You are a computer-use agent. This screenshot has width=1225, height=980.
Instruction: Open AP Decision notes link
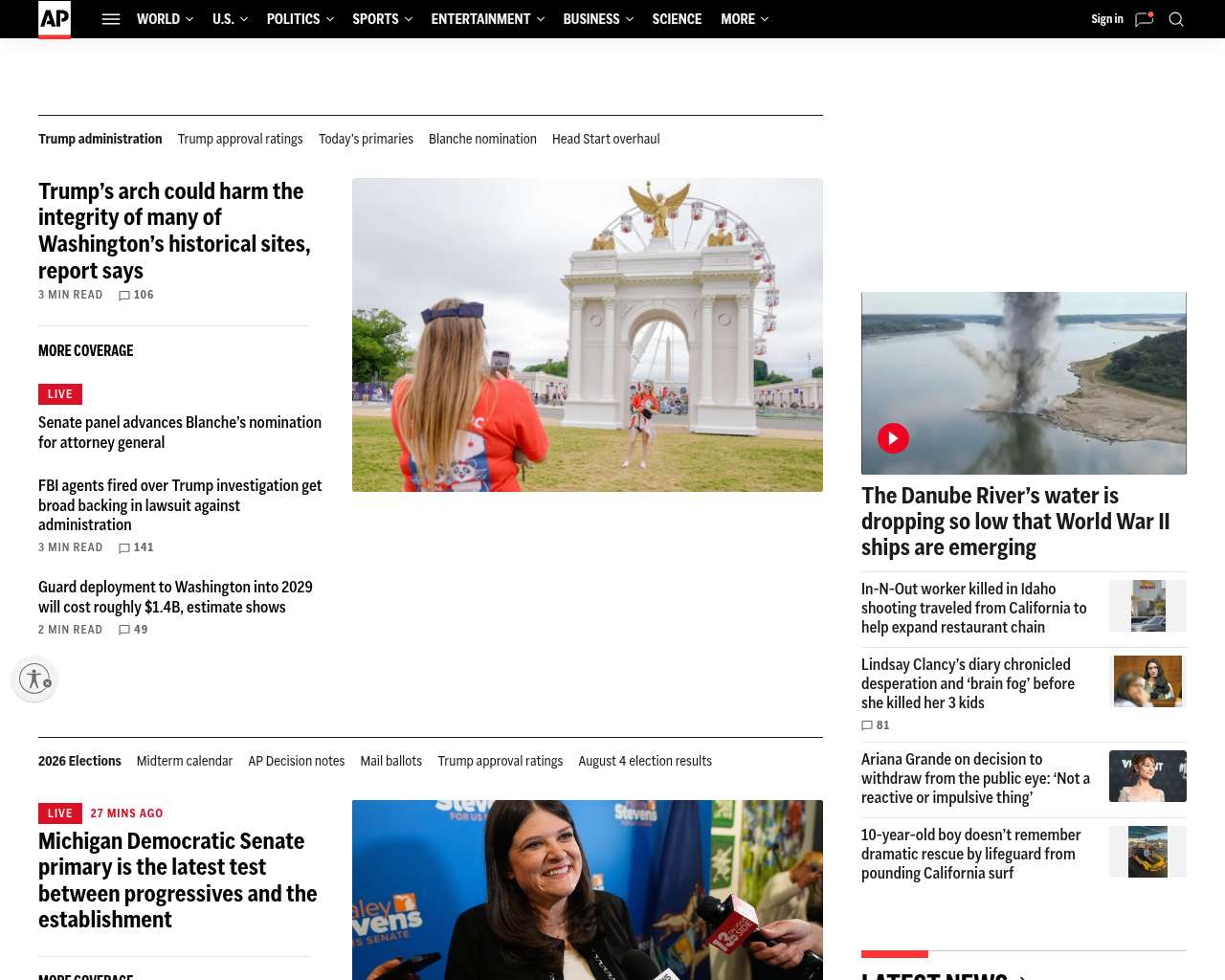coord(297,761)
